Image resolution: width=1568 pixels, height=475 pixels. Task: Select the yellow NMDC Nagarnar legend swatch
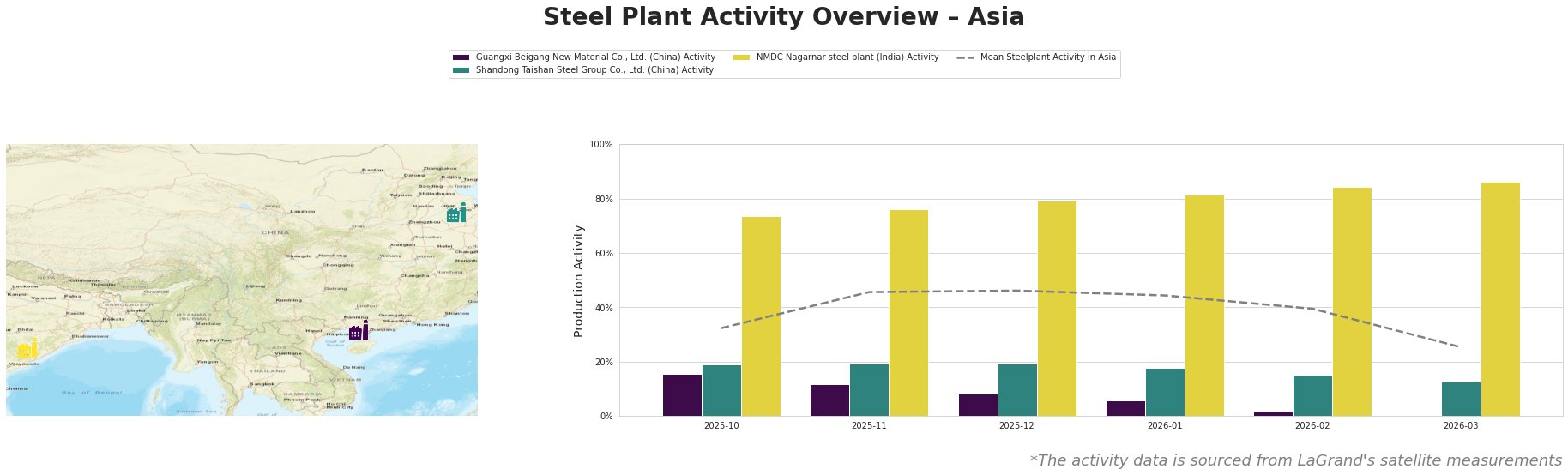pos(741,57)
